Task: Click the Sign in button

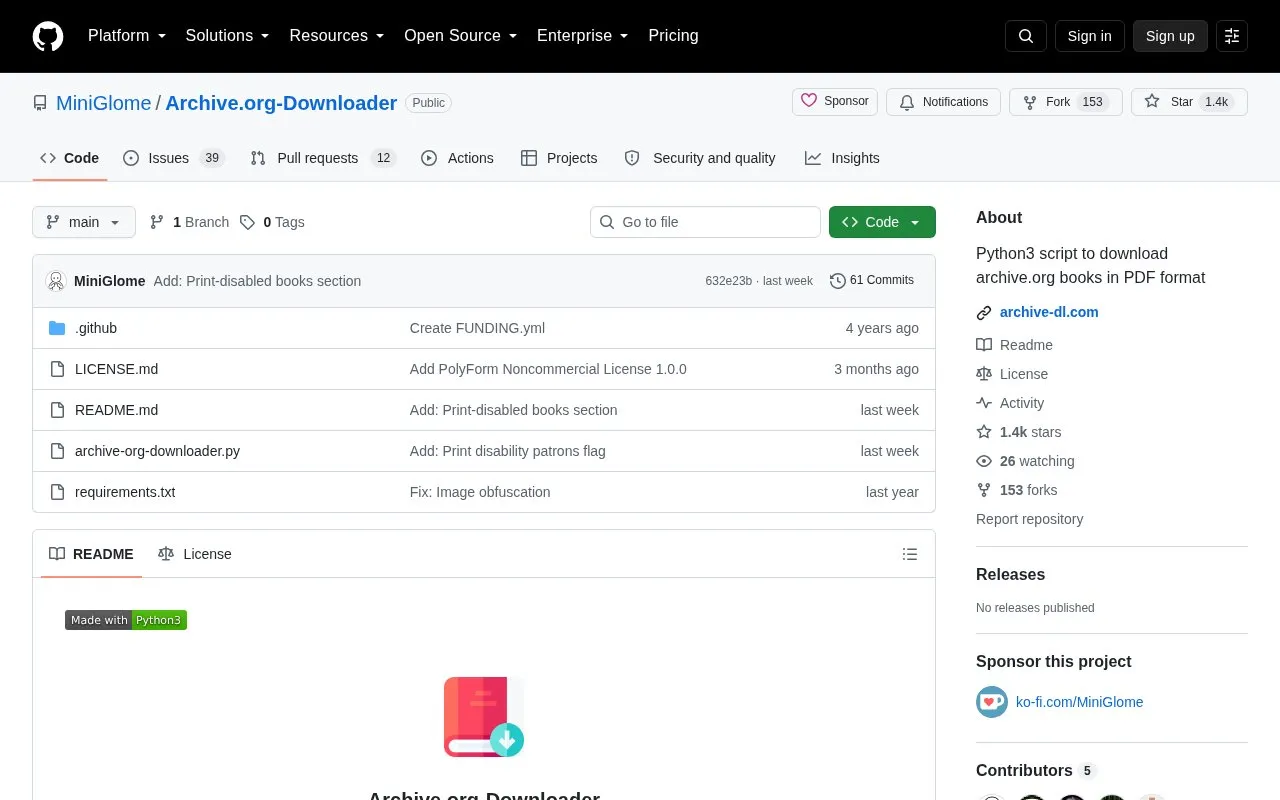Action: point(1089,36)
